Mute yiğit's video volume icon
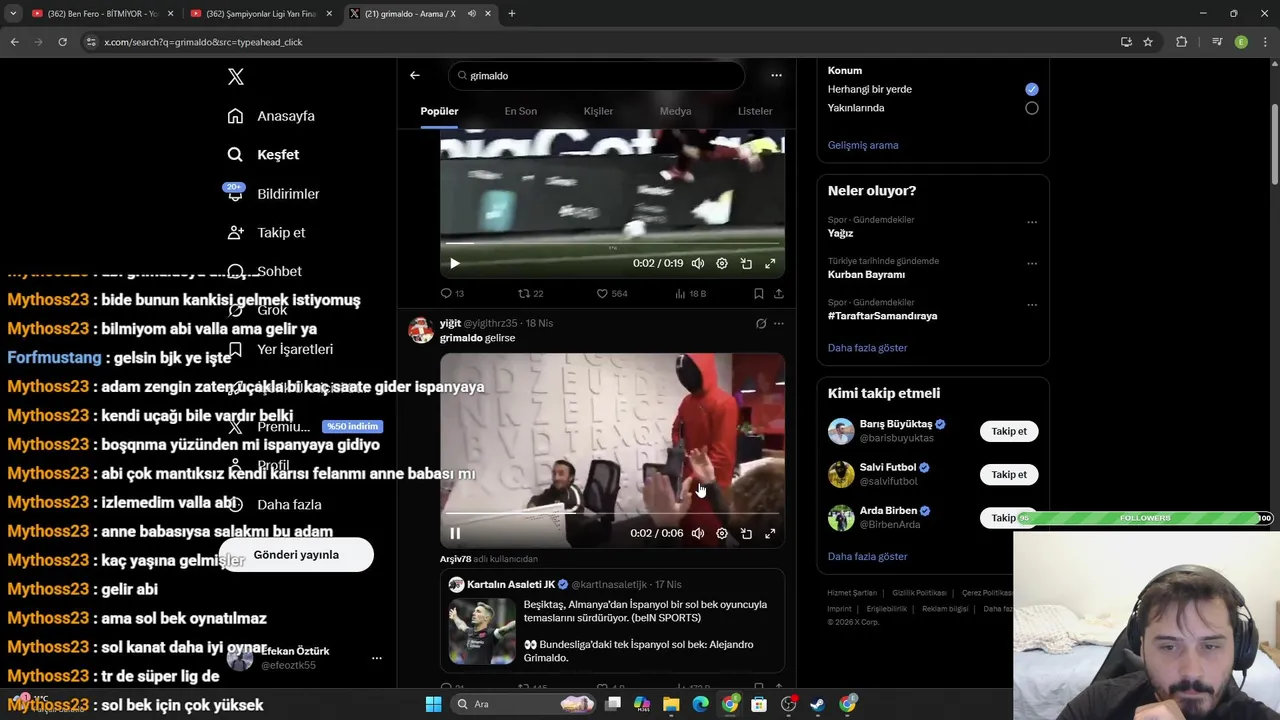 point(698,534)
